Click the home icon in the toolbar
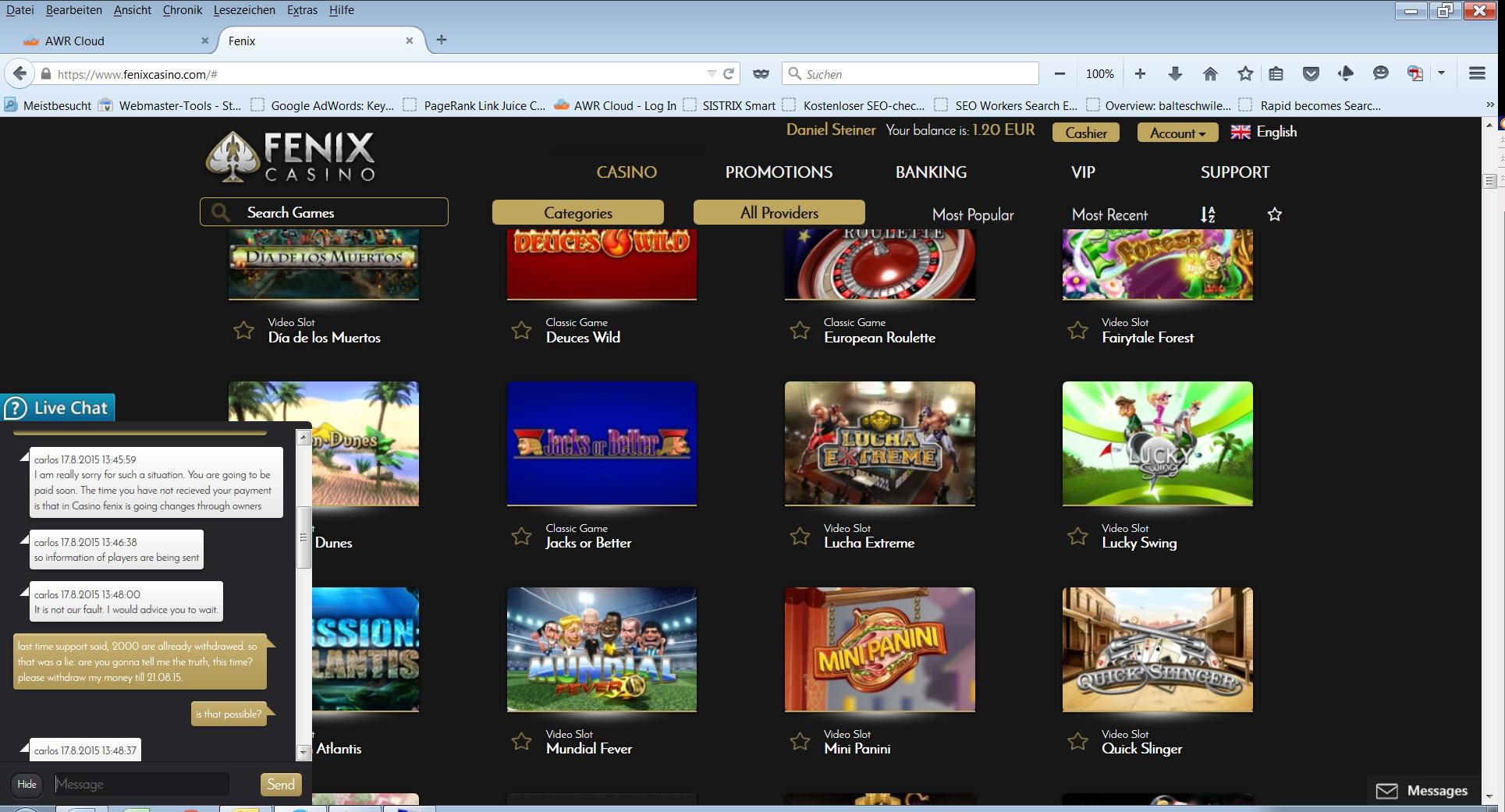This screenshot has height=812, width=1505. 1210,73
